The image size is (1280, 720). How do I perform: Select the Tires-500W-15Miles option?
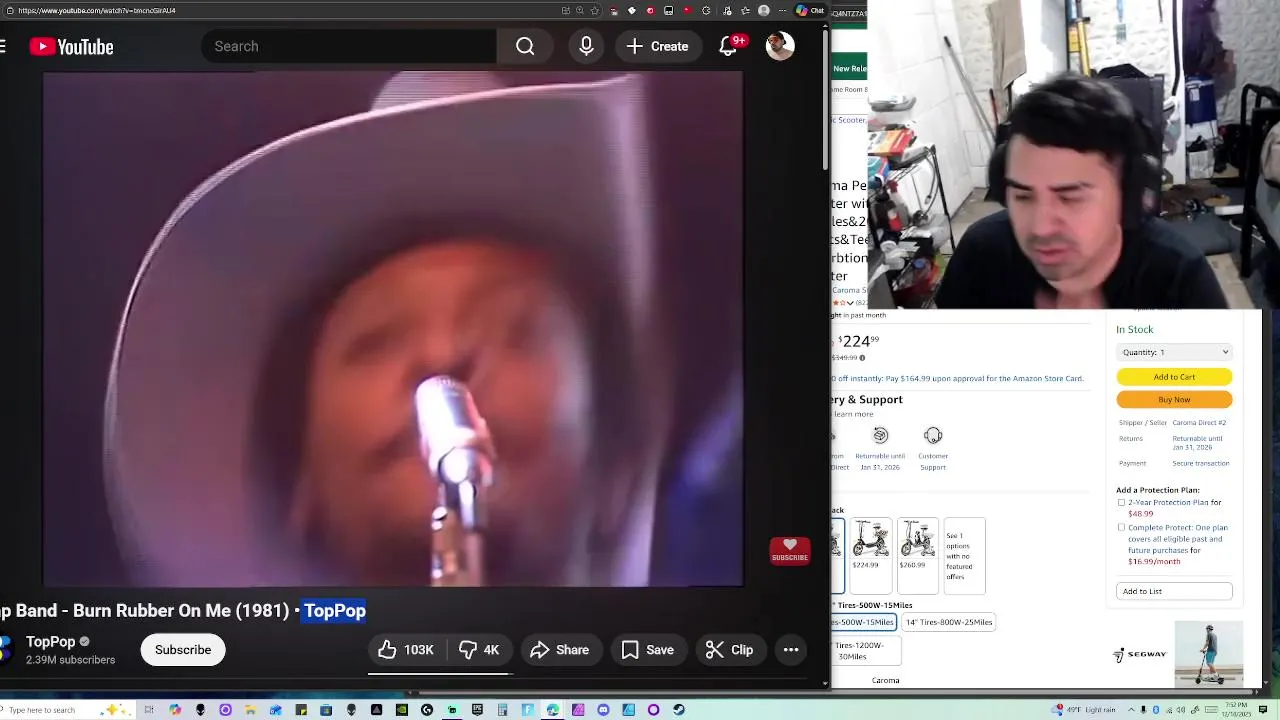click(x=864, y=622)
